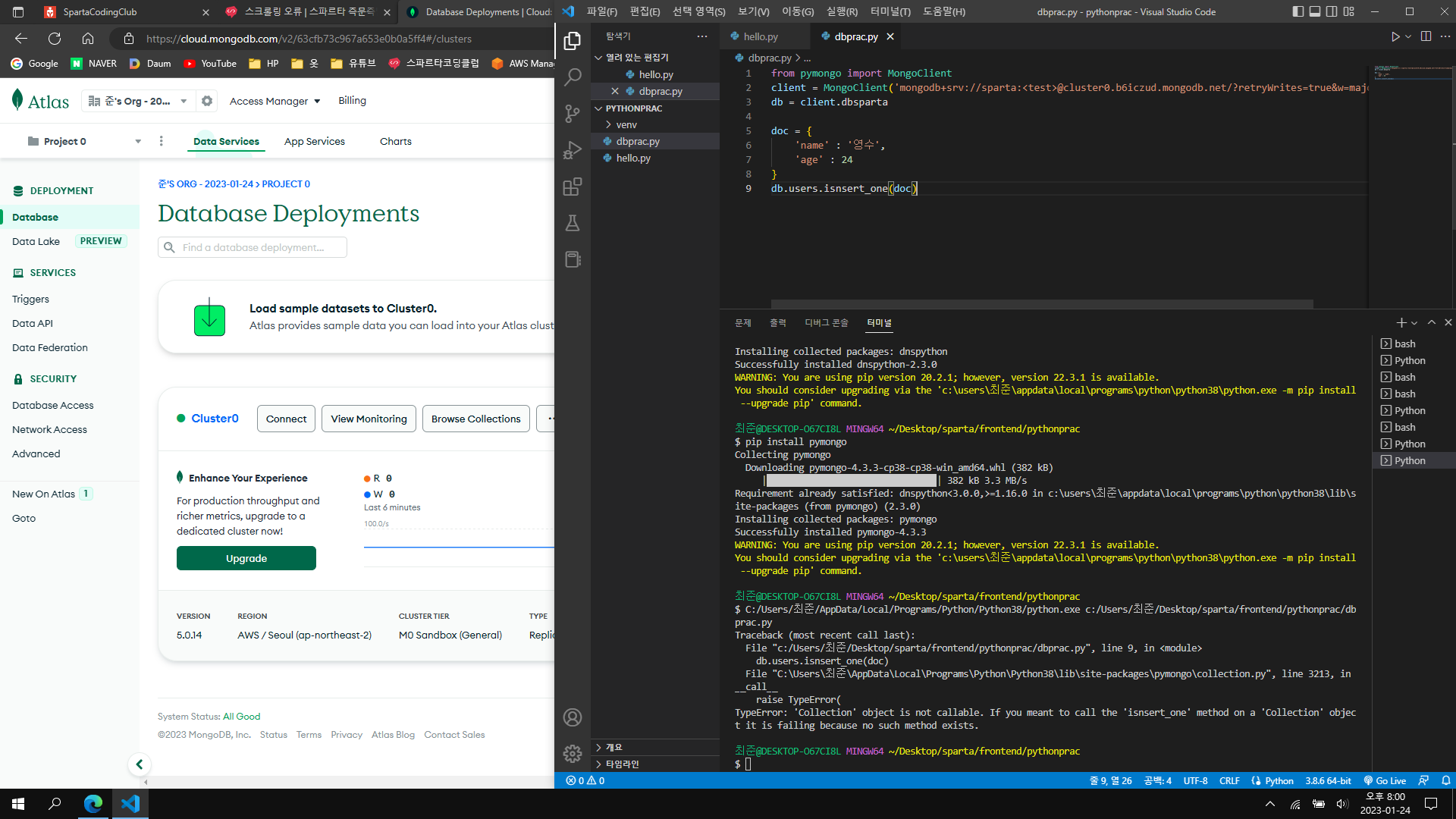Focus the Find a database deployment field

(253, 247)
